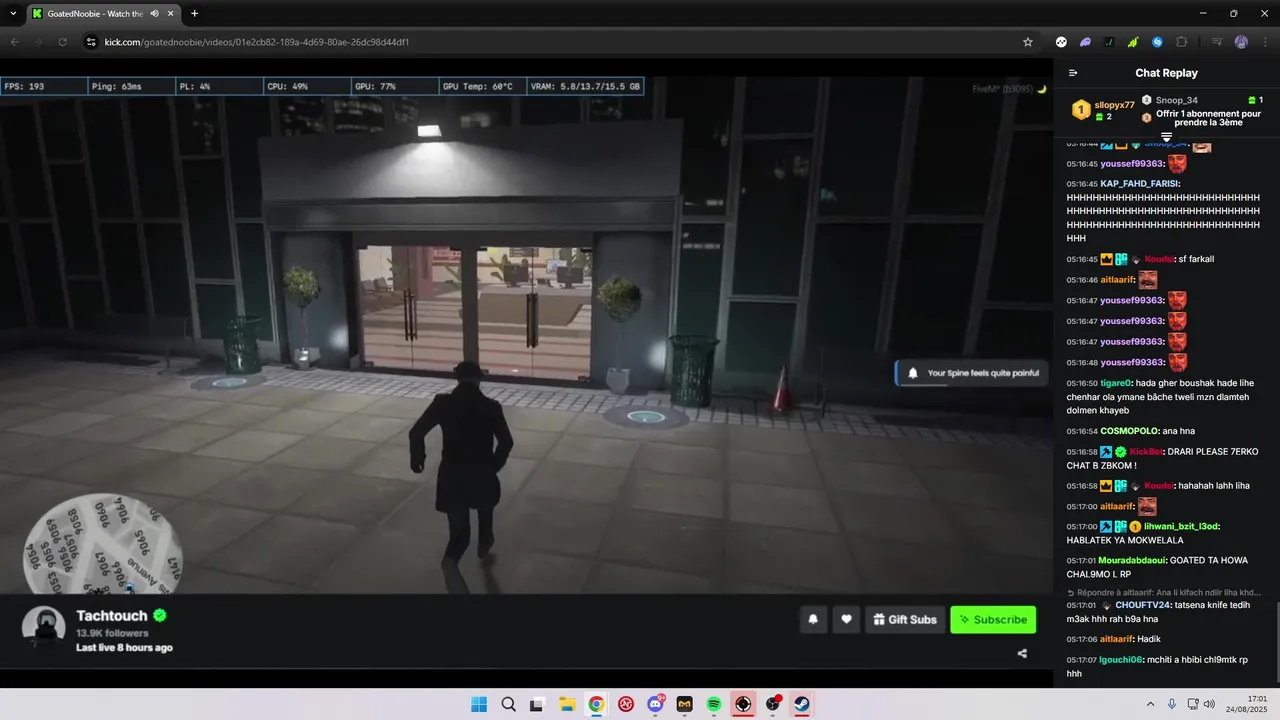Image resolution: width=1280 pixels, height=720 pixels.
Task: Open the green bar-chart extension
Action: coord(1133,42)
